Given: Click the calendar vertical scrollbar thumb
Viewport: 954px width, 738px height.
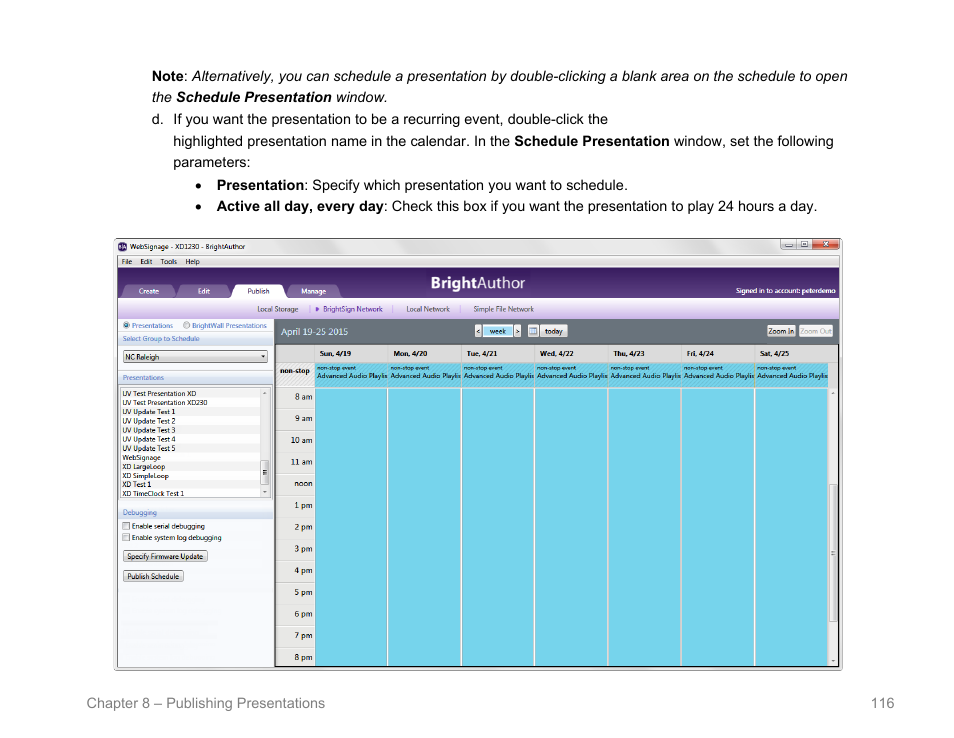Looking at the screenshot, I should point(833,553).
